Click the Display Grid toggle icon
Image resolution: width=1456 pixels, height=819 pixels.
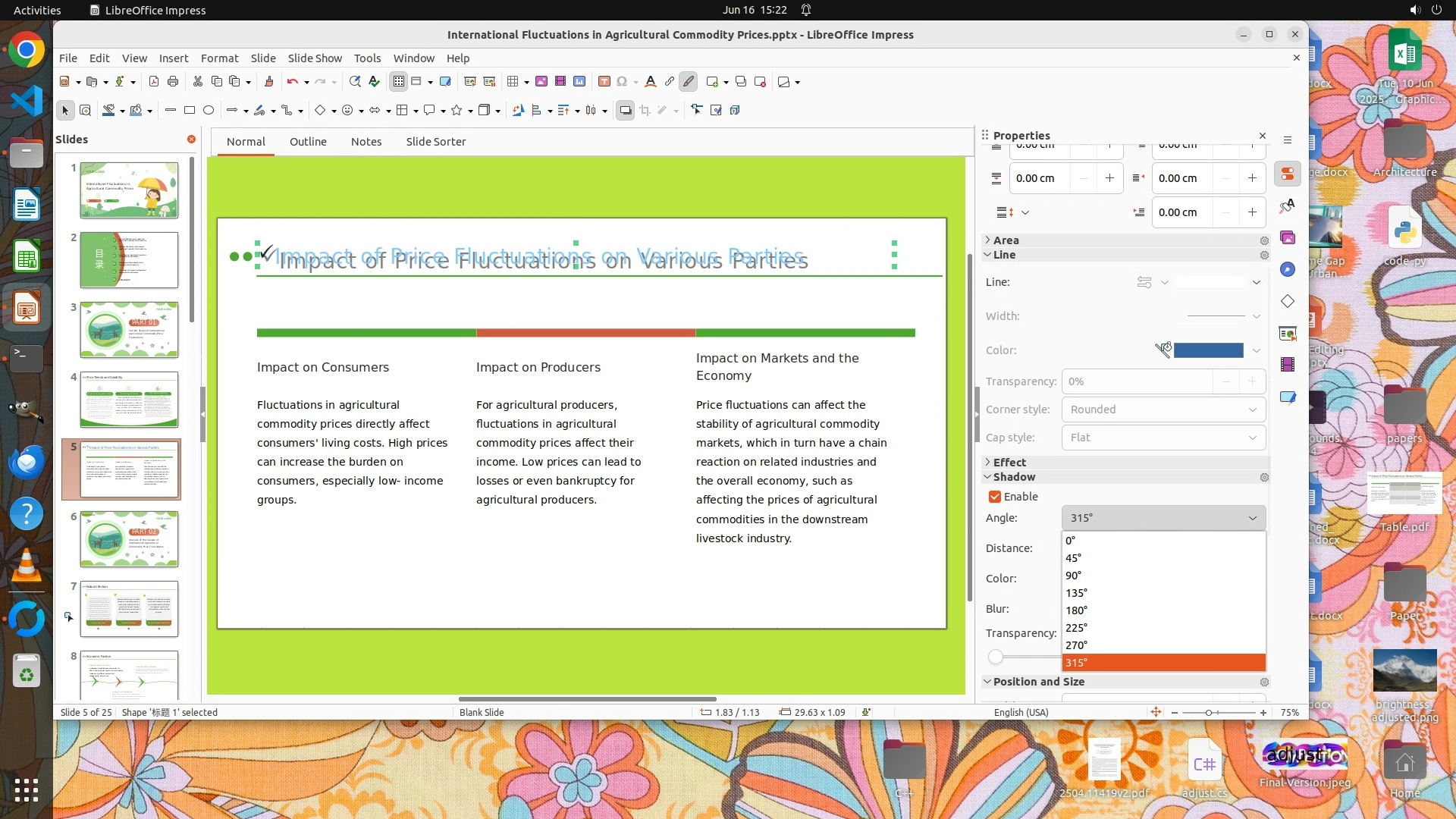point(399,82)
